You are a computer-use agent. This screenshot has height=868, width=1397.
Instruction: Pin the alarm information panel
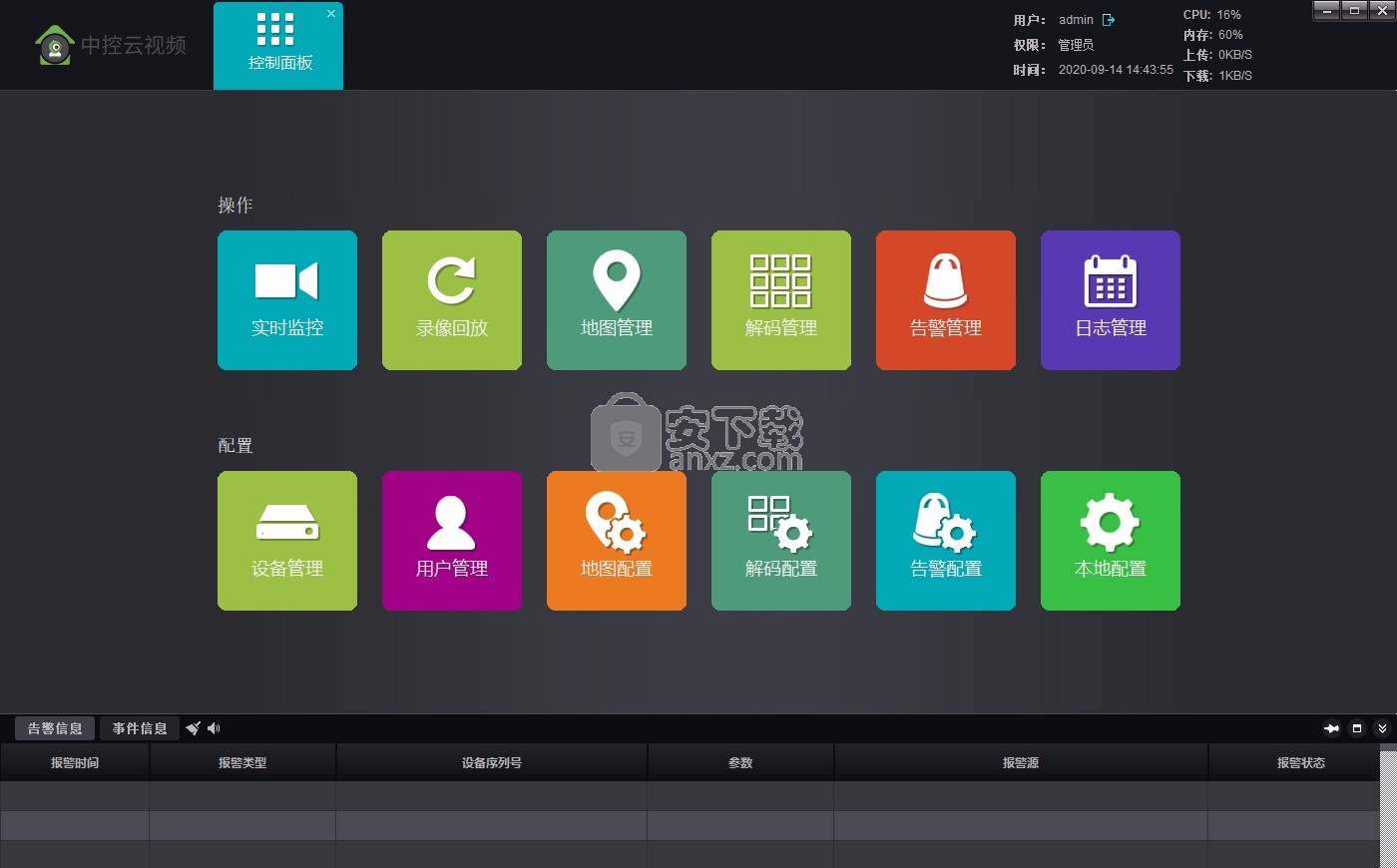(1331, 728)
